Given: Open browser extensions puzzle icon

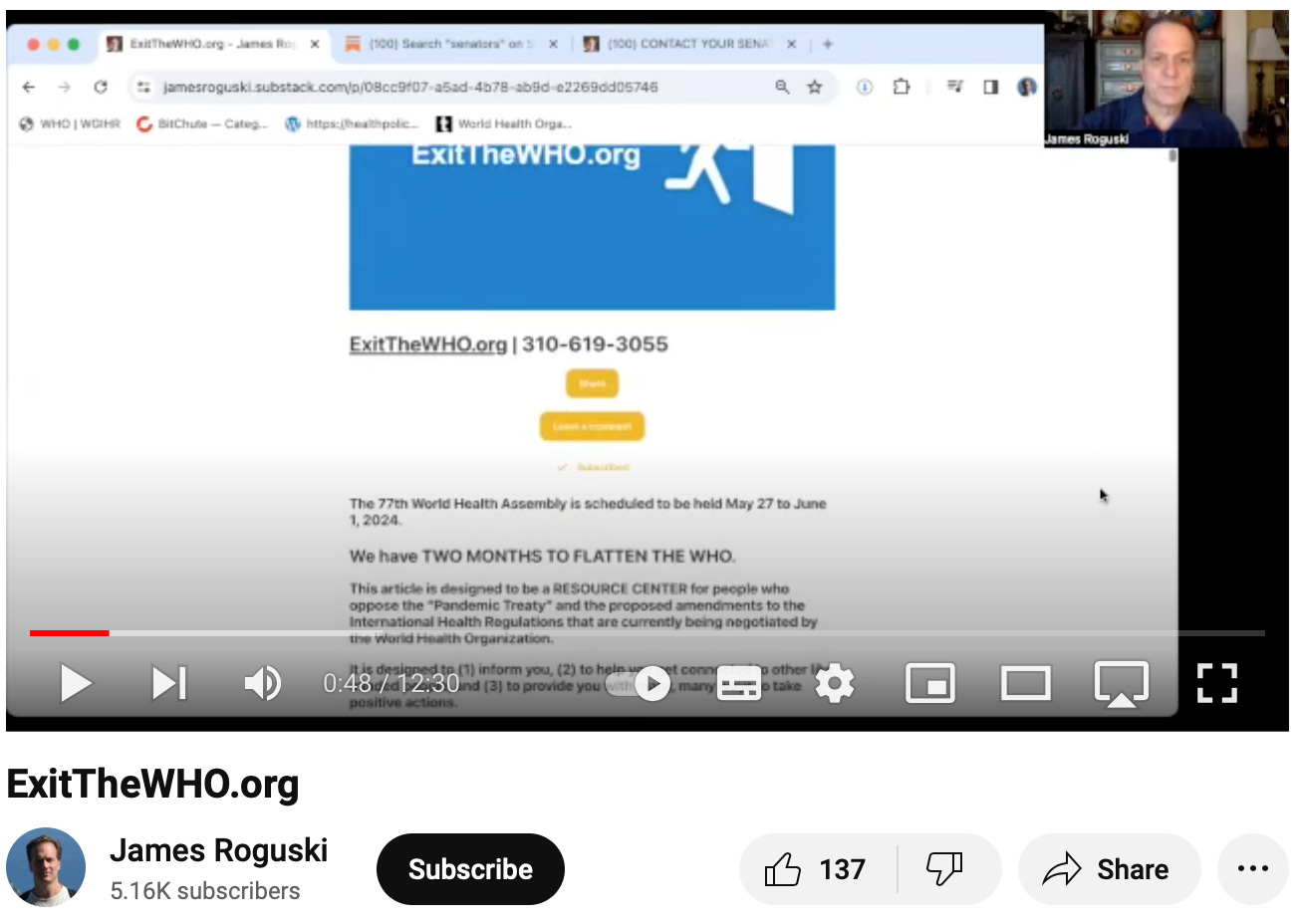Looking at the screenshot, I should [x=902, y=87].
